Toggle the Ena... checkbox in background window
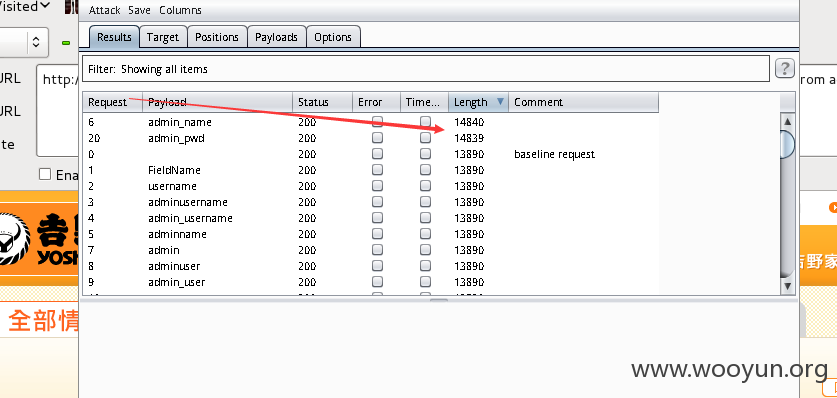This screenshot has width=837, height=398. (x=45, y=174)
